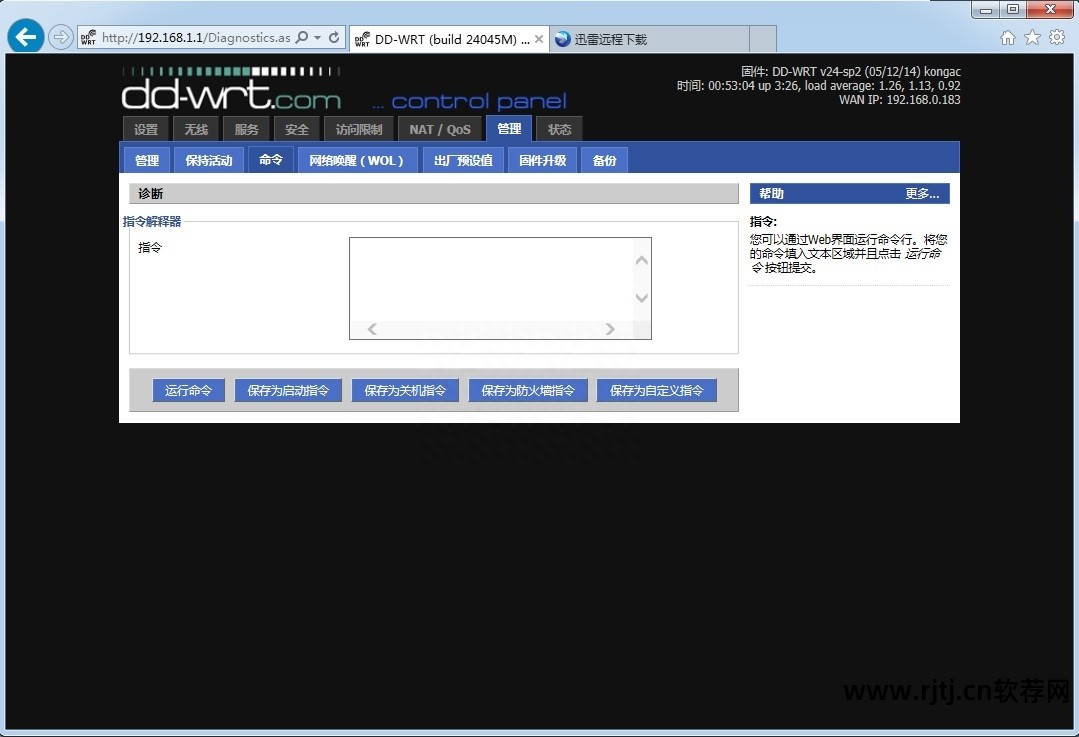Screen dimensions: 1079x737
Task: Click the 保存为自定义指令 button
Action: pyautogui.click(x=656, y=390)
